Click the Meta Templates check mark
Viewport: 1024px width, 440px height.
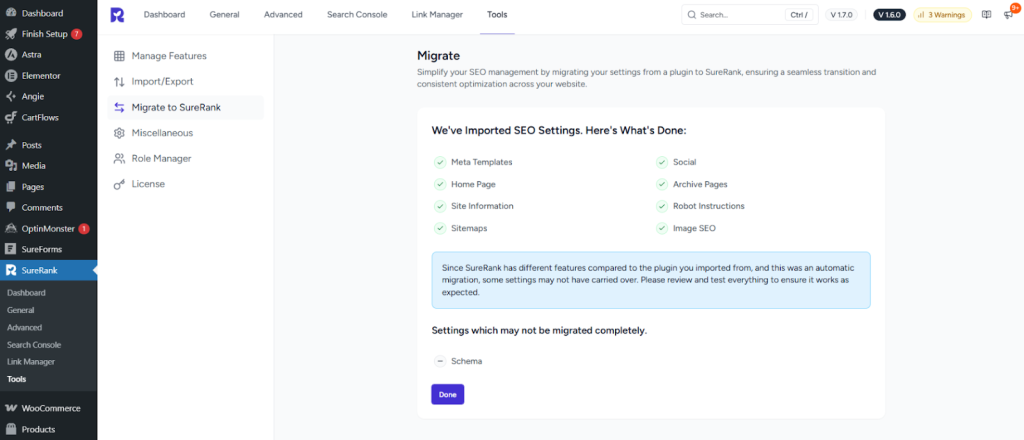(x=439, y=162)
